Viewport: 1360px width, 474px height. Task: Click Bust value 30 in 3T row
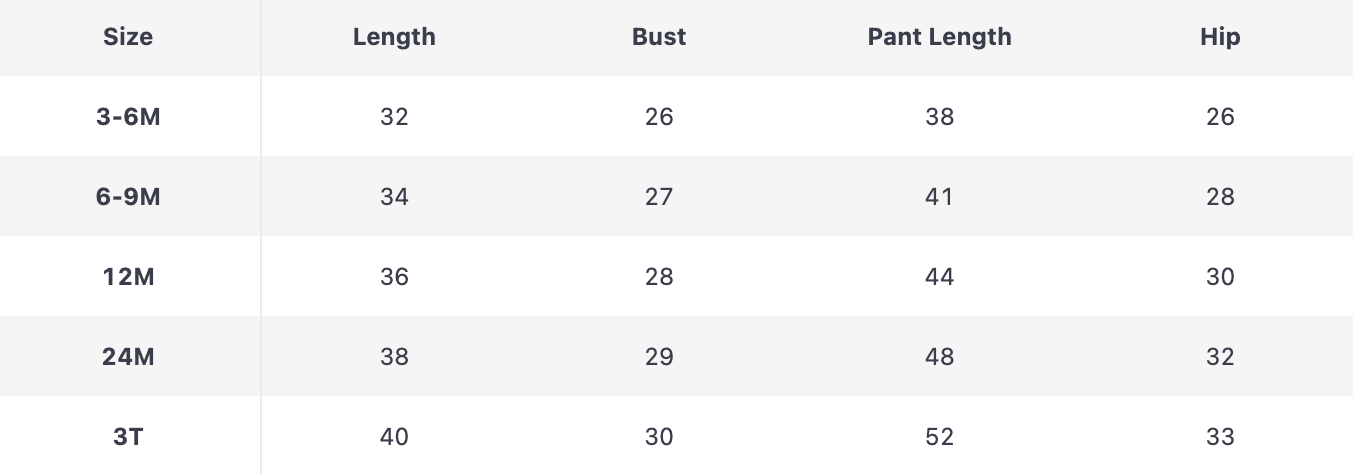point(659,437)
